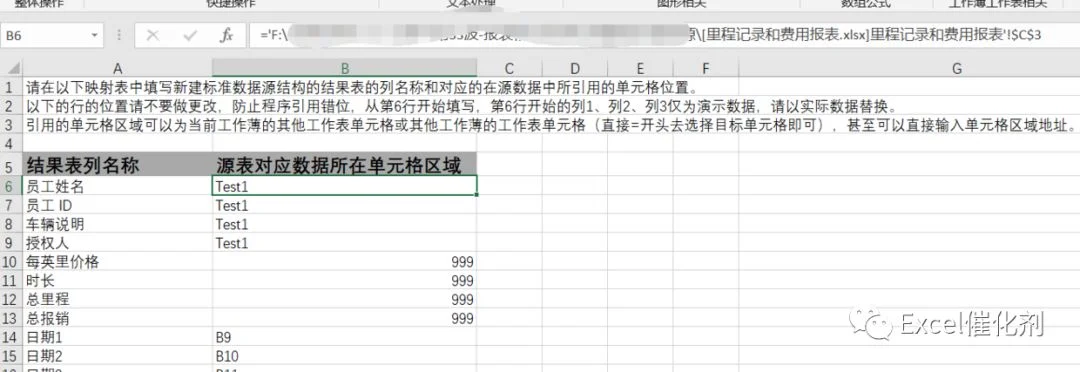Select the cell 车辆说明
The height and width of the screenshot is (372, 1080).
tap(118, 225)
